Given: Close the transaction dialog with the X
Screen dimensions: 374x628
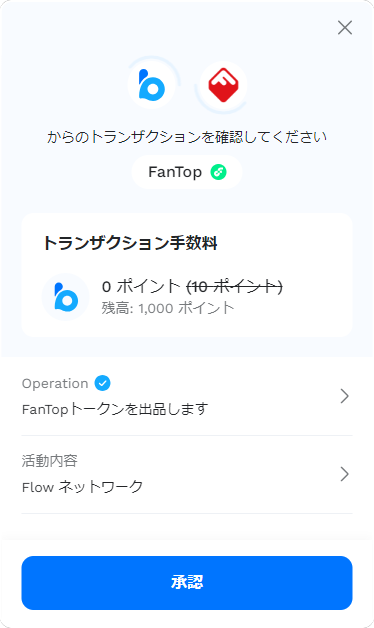Looking at the screenshot, I should 345,28.
